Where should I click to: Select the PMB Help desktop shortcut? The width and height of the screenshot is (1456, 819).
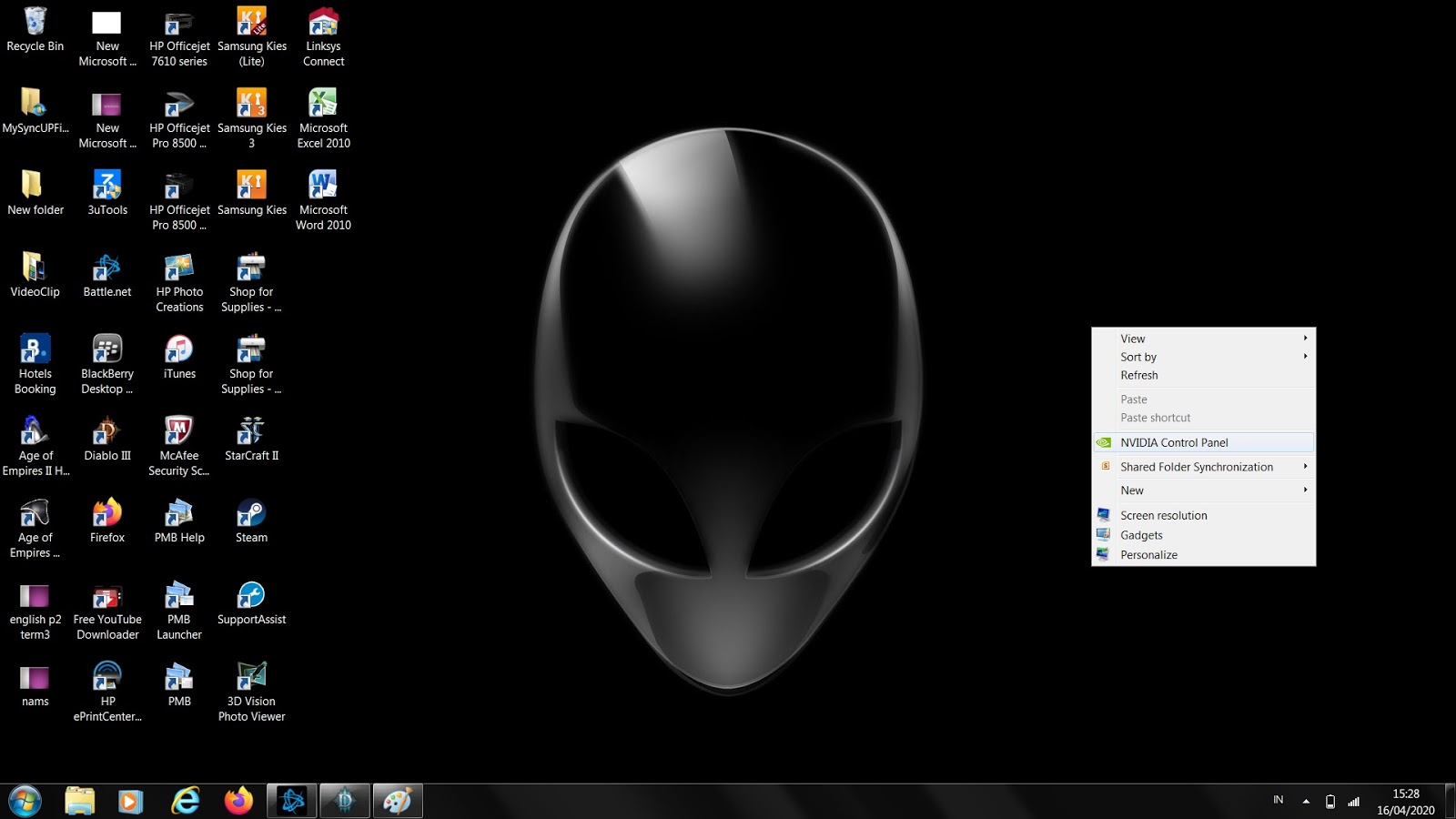(x=179, y=521)
